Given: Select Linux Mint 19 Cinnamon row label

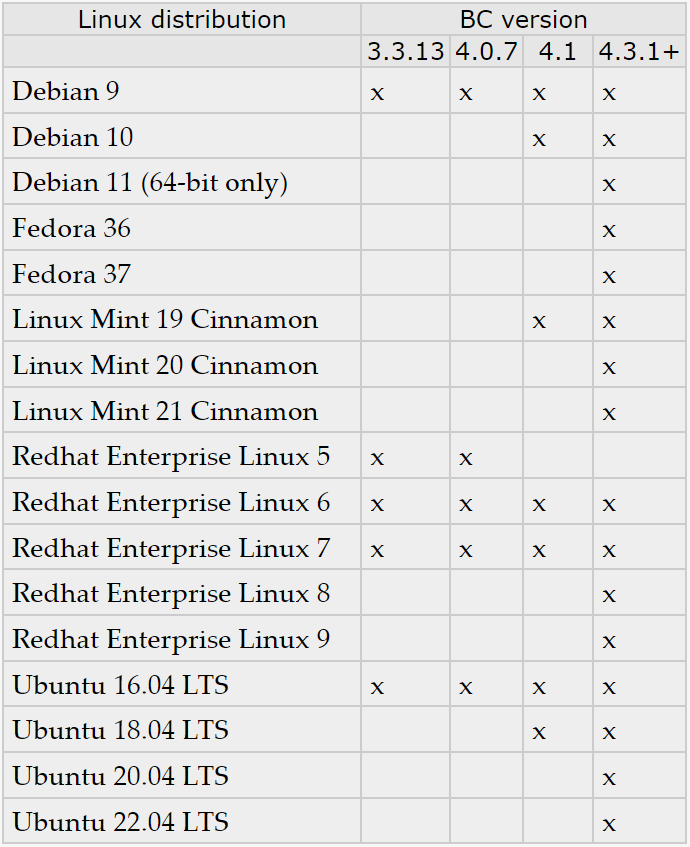Looking at the screenshot, I should click(165, 319).
